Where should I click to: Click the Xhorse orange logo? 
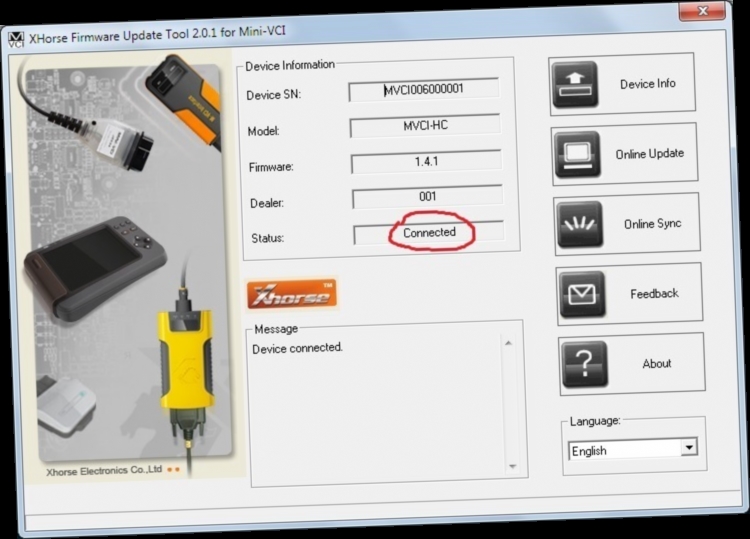[292, 294]
